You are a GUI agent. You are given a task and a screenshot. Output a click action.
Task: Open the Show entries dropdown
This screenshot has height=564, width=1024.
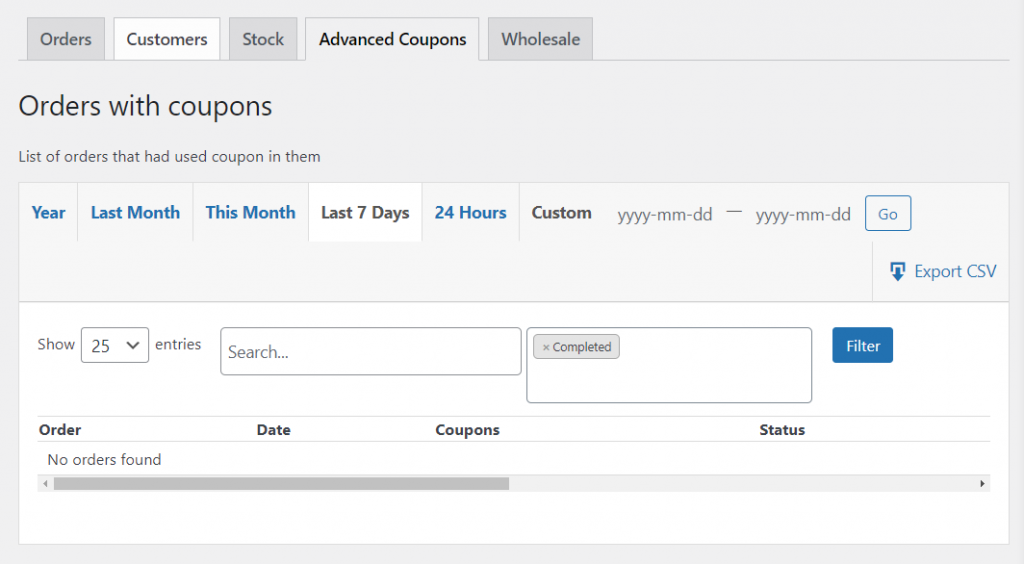[x=114, y=345]
